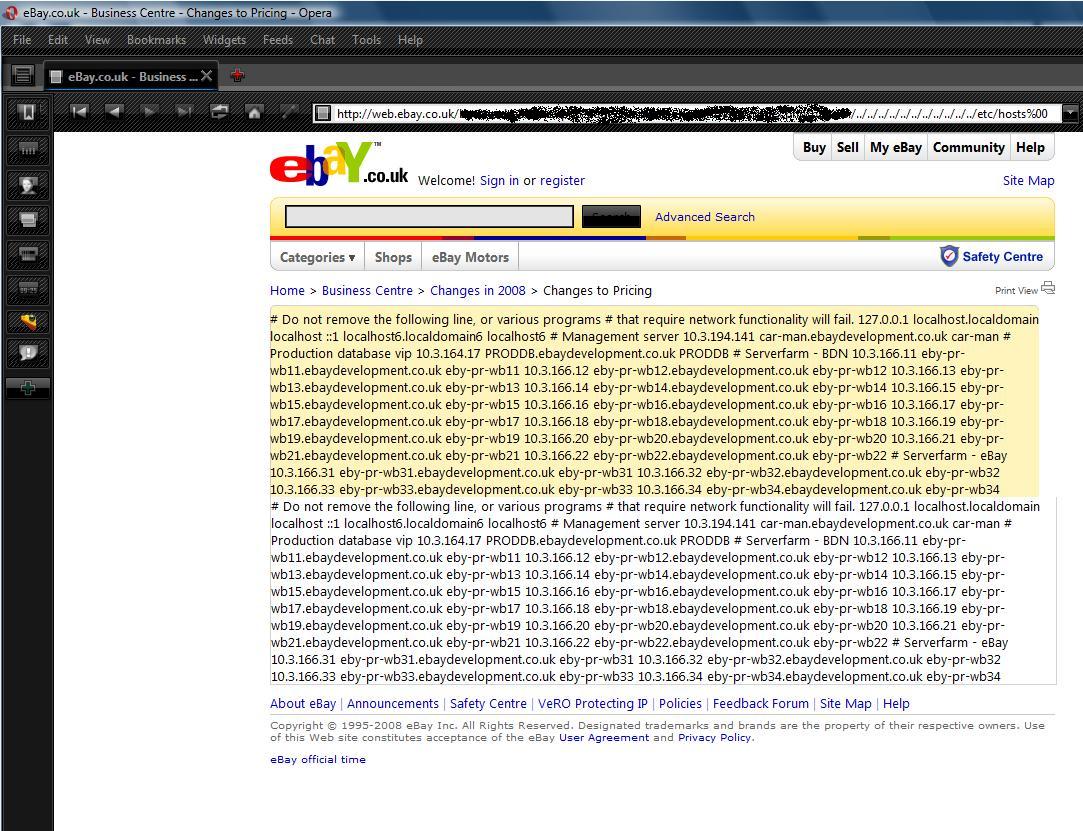1083x831 pixels.
Task: Open the Chat menu
Action: [x=323, y=40]
